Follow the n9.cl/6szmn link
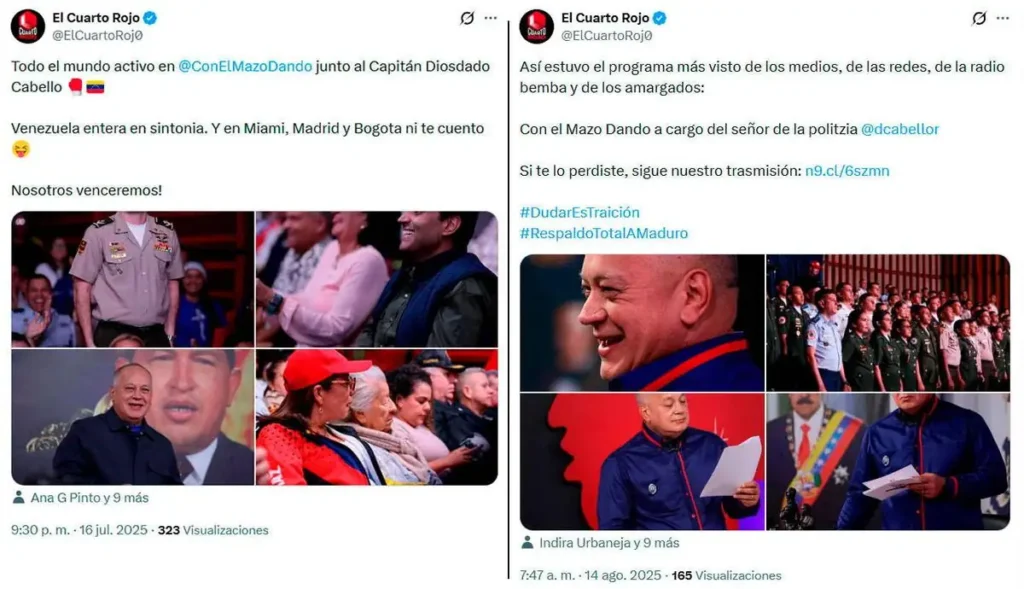This screenshot has height=589, width=1024. [x=847, y=171]
